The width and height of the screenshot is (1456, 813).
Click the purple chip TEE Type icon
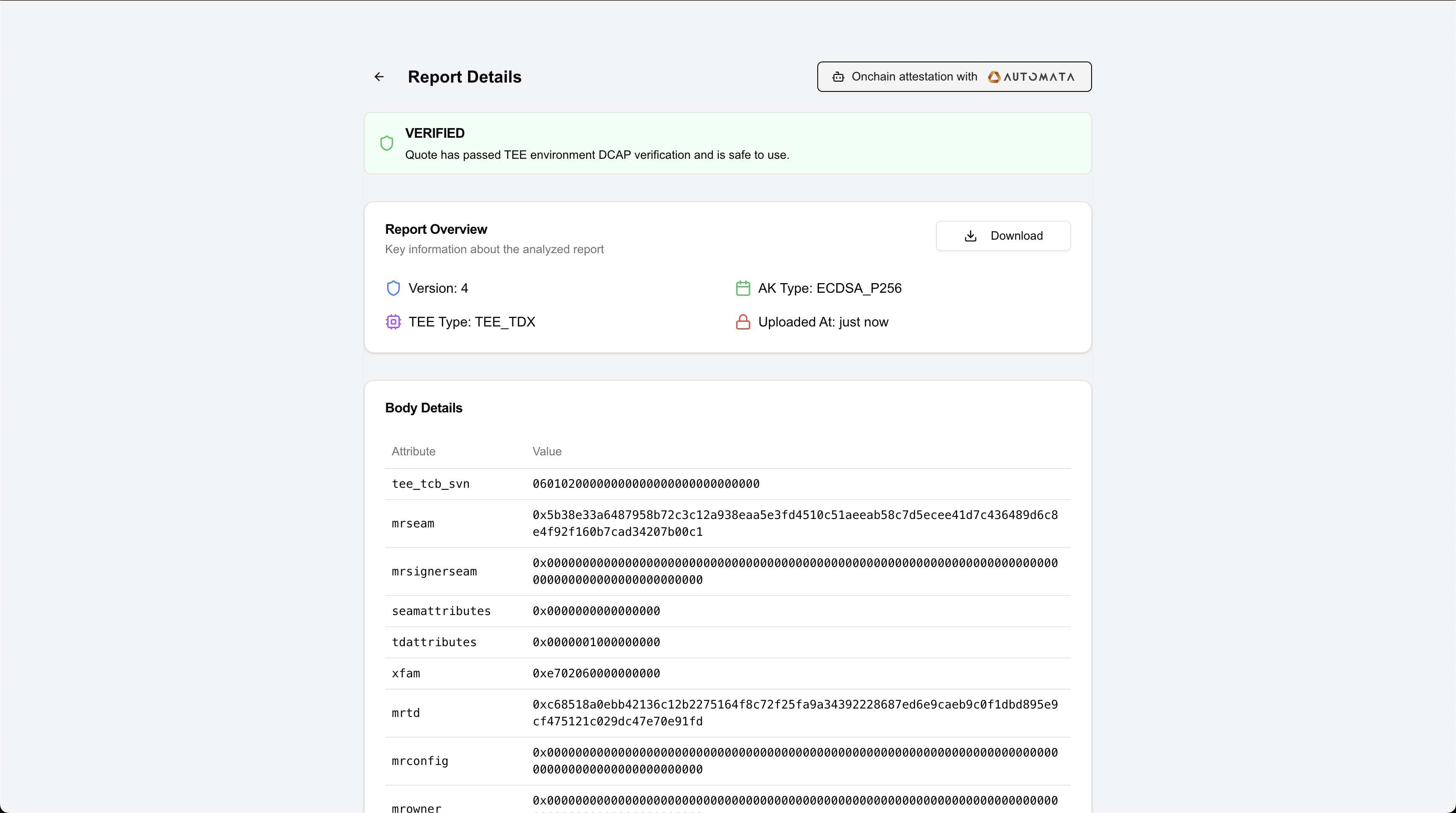click(393, 322)
